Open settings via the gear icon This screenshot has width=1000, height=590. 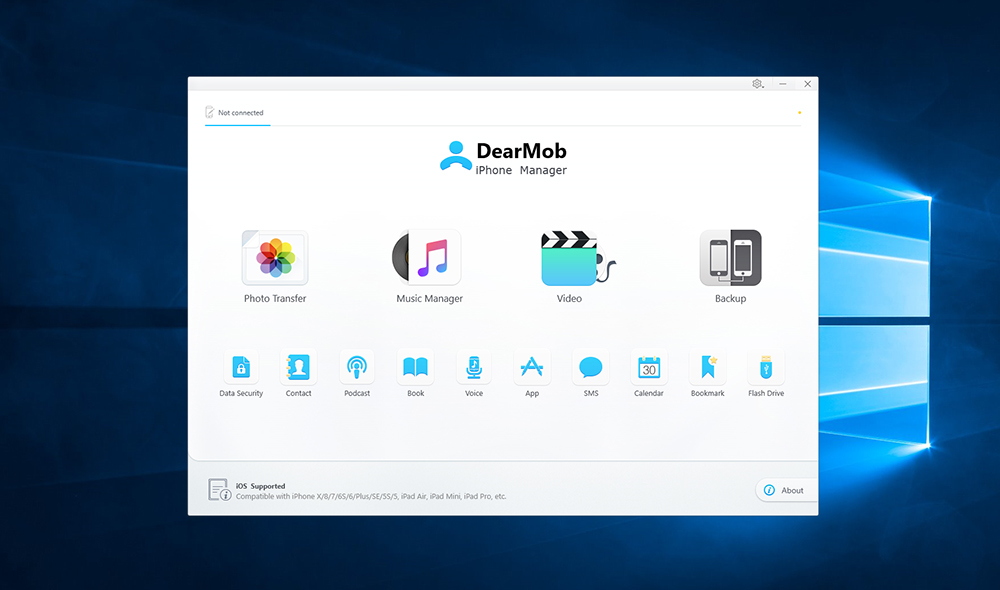click(x=758, y=84)
